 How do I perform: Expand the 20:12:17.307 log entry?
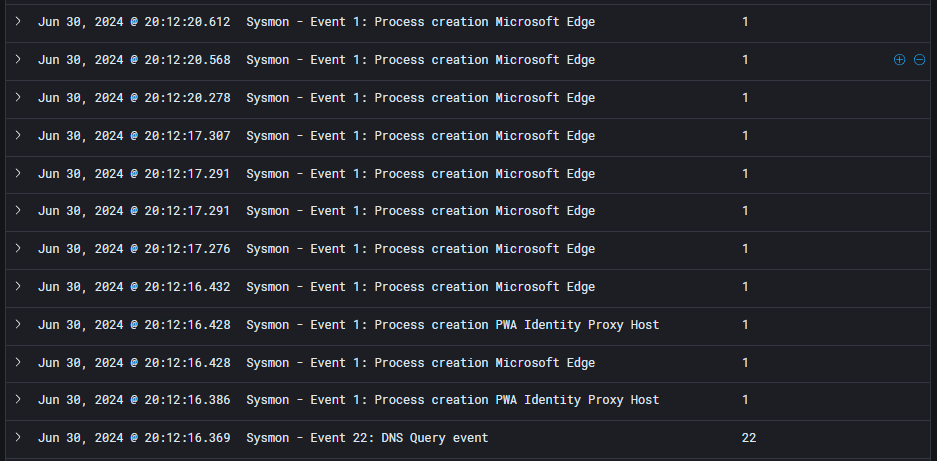18,136
